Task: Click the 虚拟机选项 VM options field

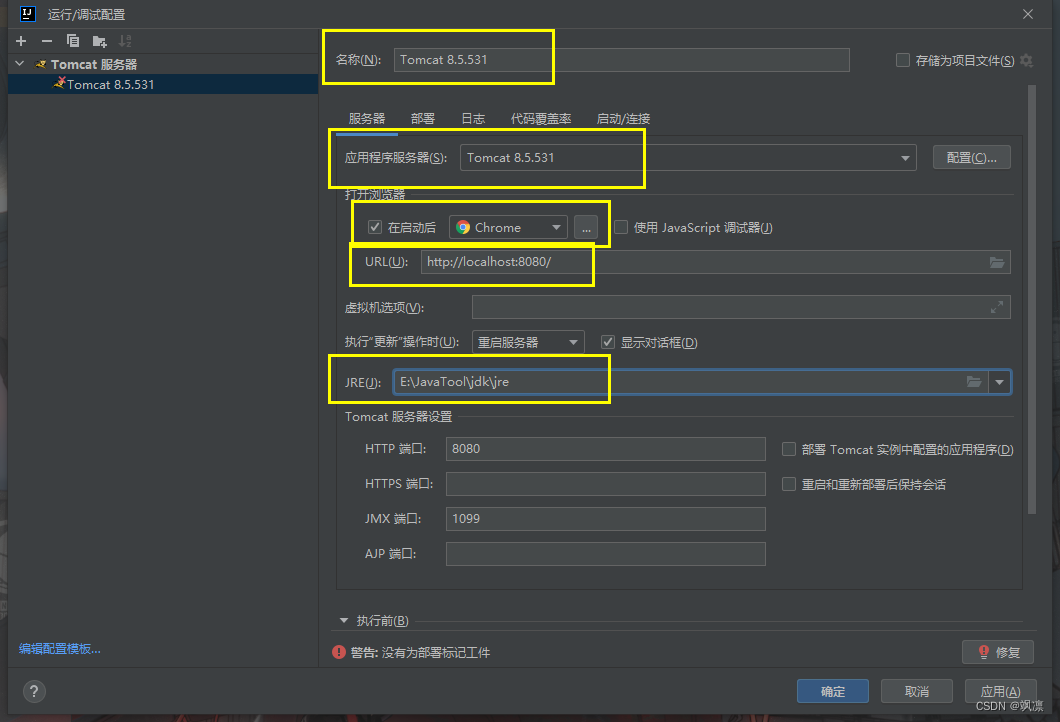Action: 741,307
